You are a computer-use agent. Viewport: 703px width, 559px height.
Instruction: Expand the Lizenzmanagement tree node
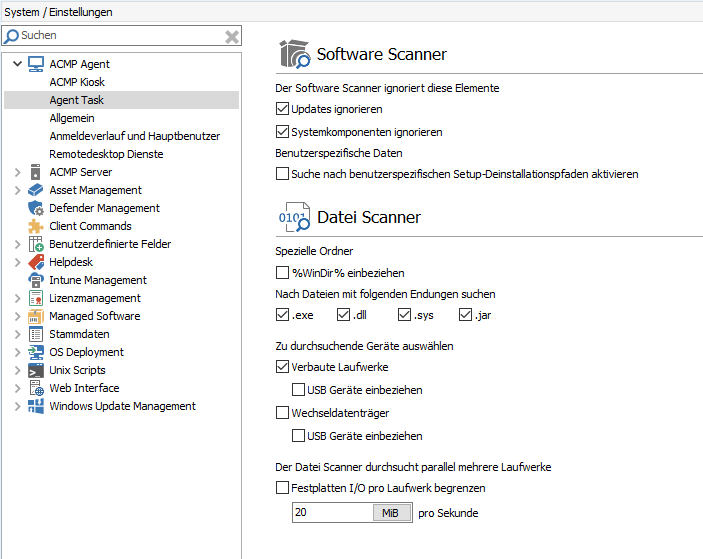pos(17,298)
